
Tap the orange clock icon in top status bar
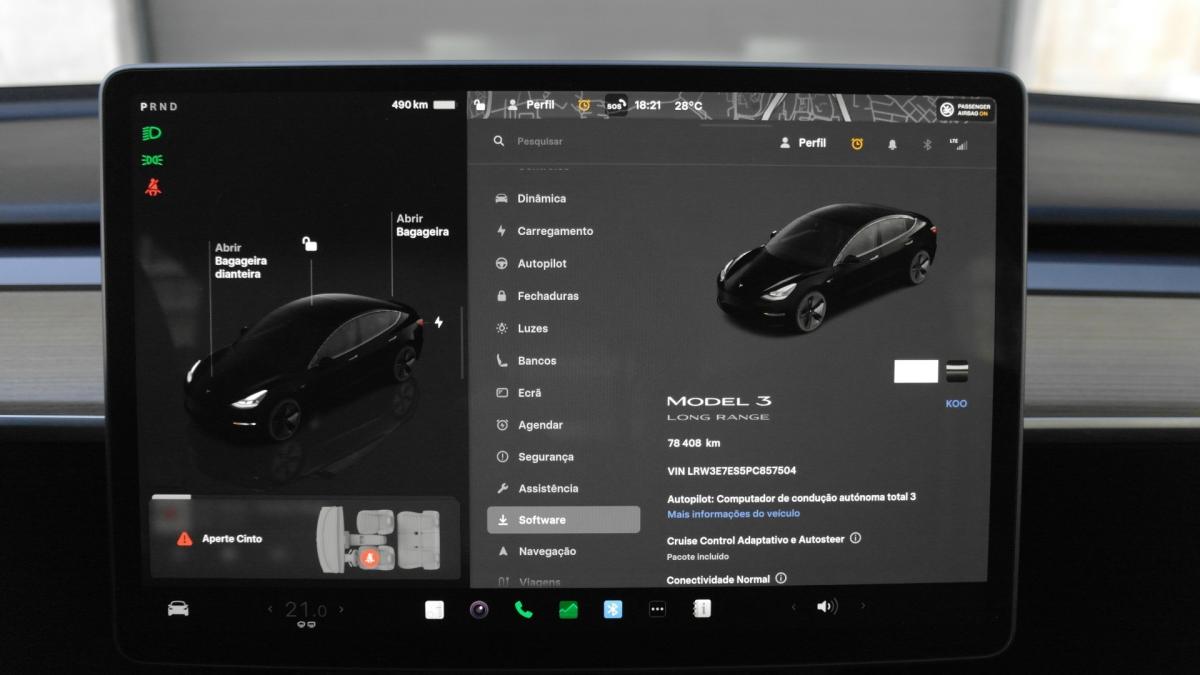pos(584,105)
